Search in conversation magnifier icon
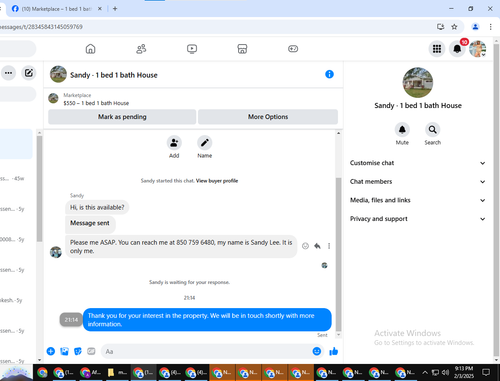 [x=433, y=130]
